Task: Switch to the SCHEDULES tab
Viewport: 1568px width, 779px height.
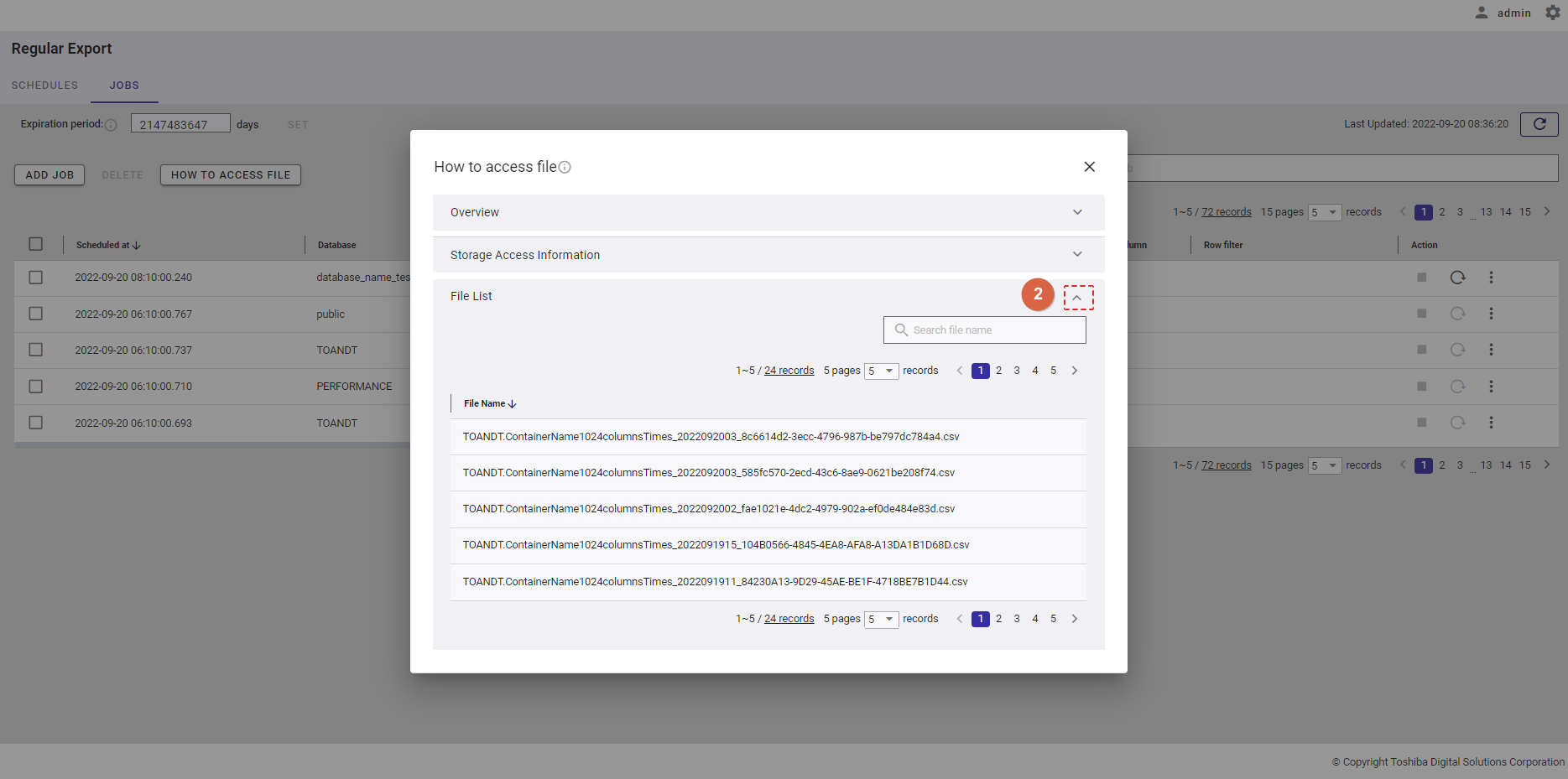Action: coord(44,86)
